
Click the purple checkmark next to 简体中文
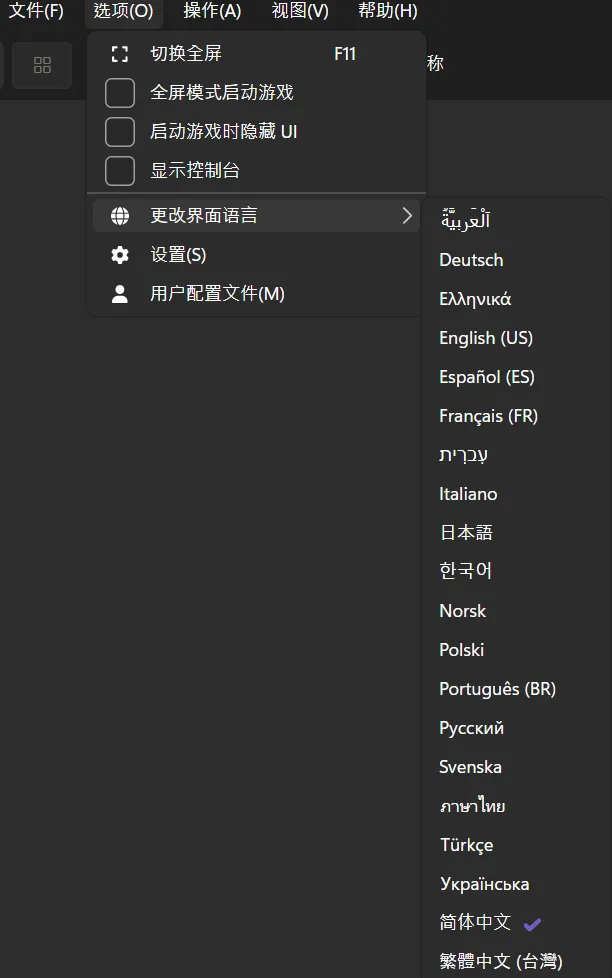tap(532, 923)
